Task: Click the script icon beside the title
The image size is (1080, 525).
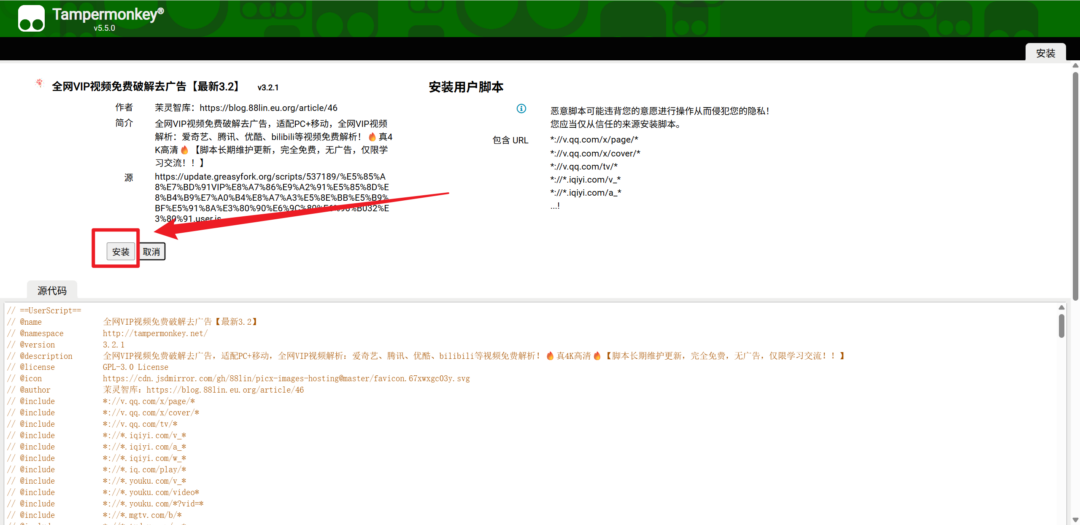Action: (x=39, y=83)
